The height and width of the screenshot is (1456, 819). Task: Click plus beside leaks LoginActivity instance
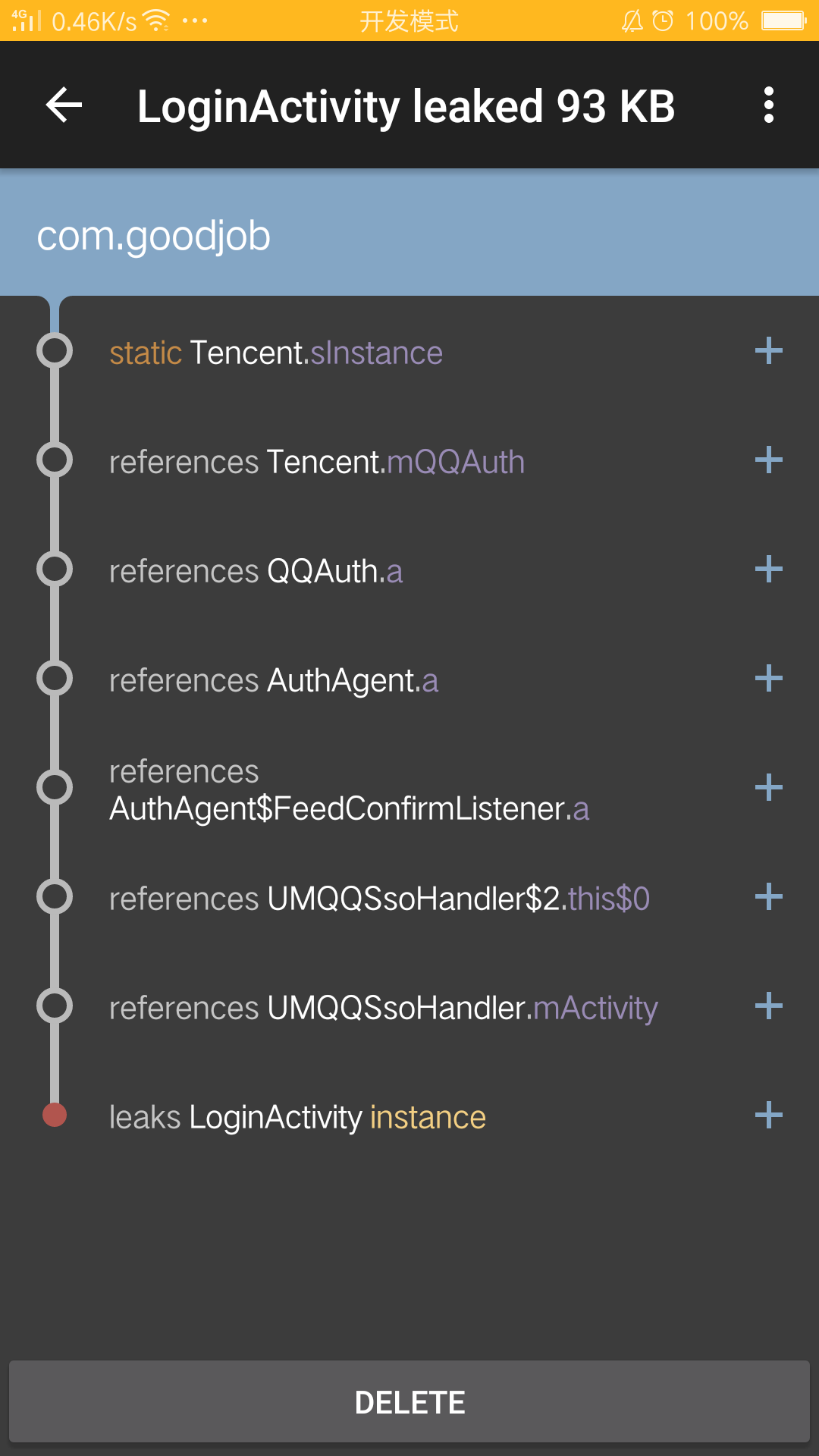coord(769,1116)
